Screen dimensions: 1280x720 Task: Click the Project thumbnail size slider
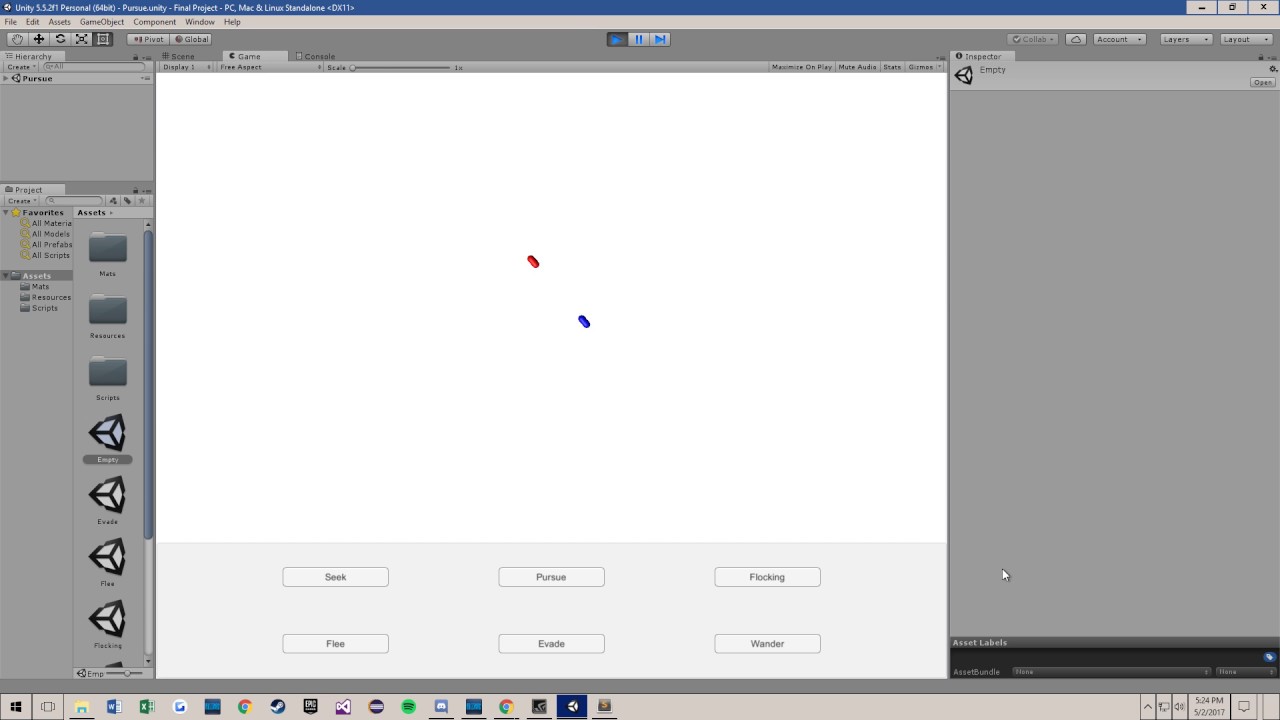[x=126, y=673]
